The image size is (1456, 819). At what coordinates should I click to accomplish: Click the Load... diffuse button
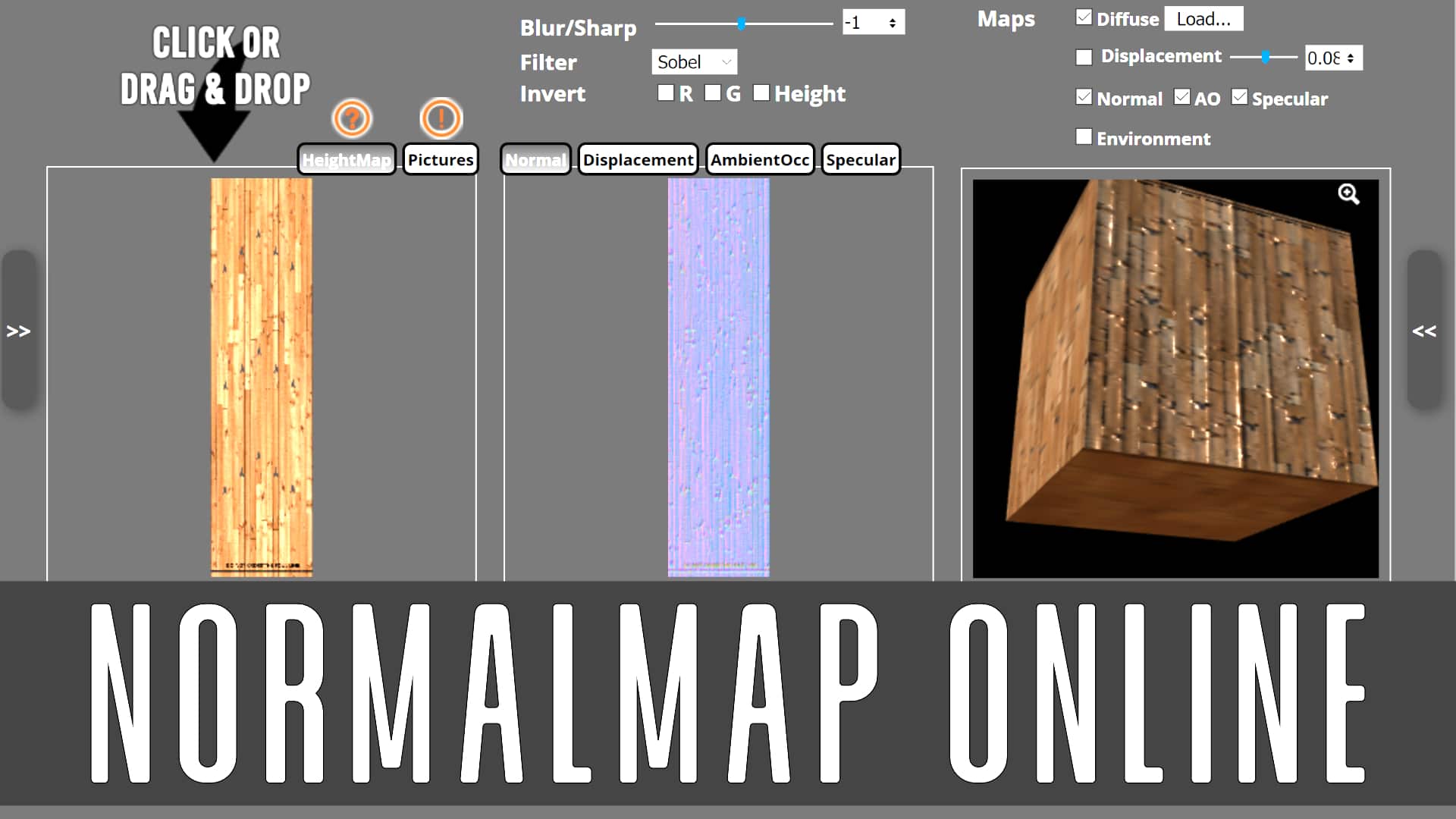(1203, 19)
